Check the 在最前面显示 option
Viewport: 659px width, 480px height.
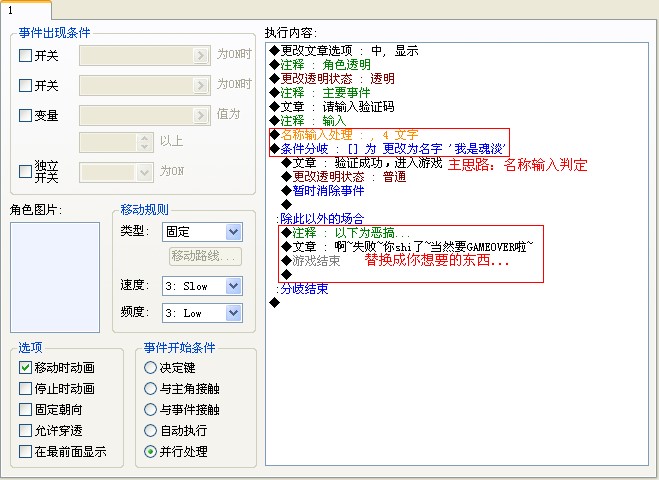point(25,451)
